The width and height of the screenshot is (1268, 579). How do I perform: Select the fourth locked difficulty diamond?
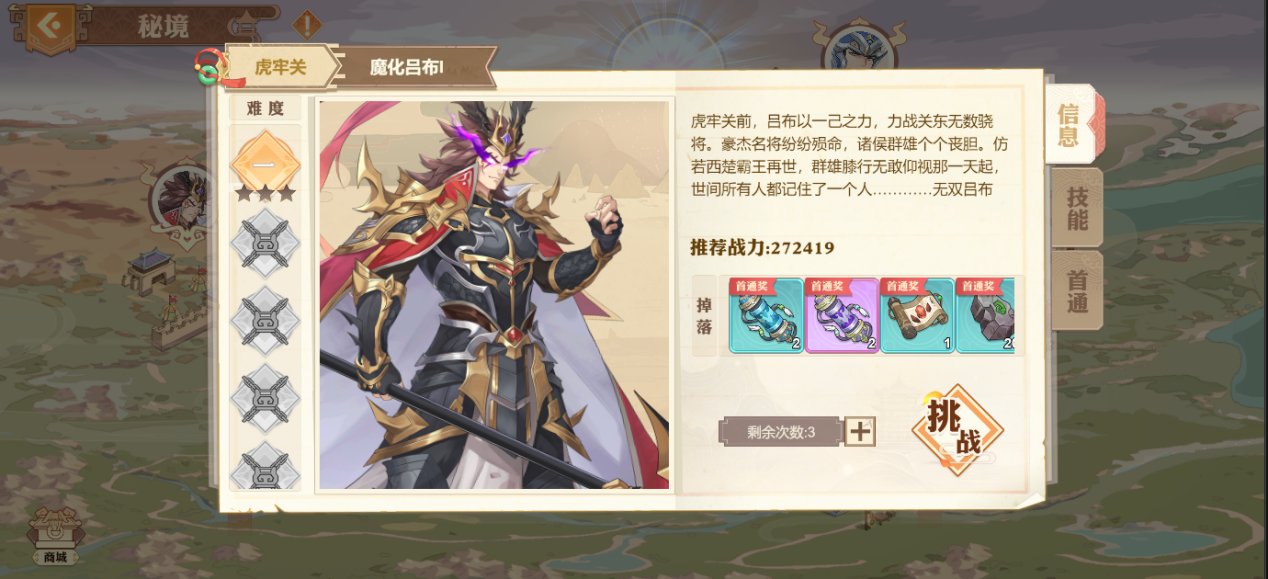pyautogui.click(x=265, y=467)
